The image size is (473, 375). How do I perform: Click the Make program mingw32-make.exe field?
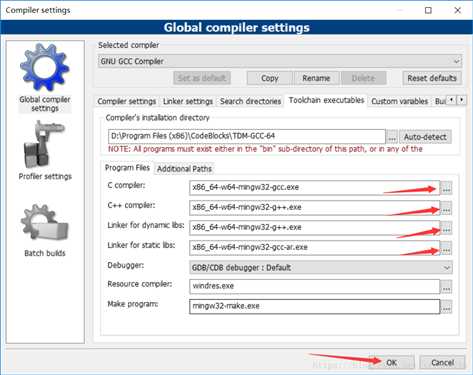[x=314, y=306]
